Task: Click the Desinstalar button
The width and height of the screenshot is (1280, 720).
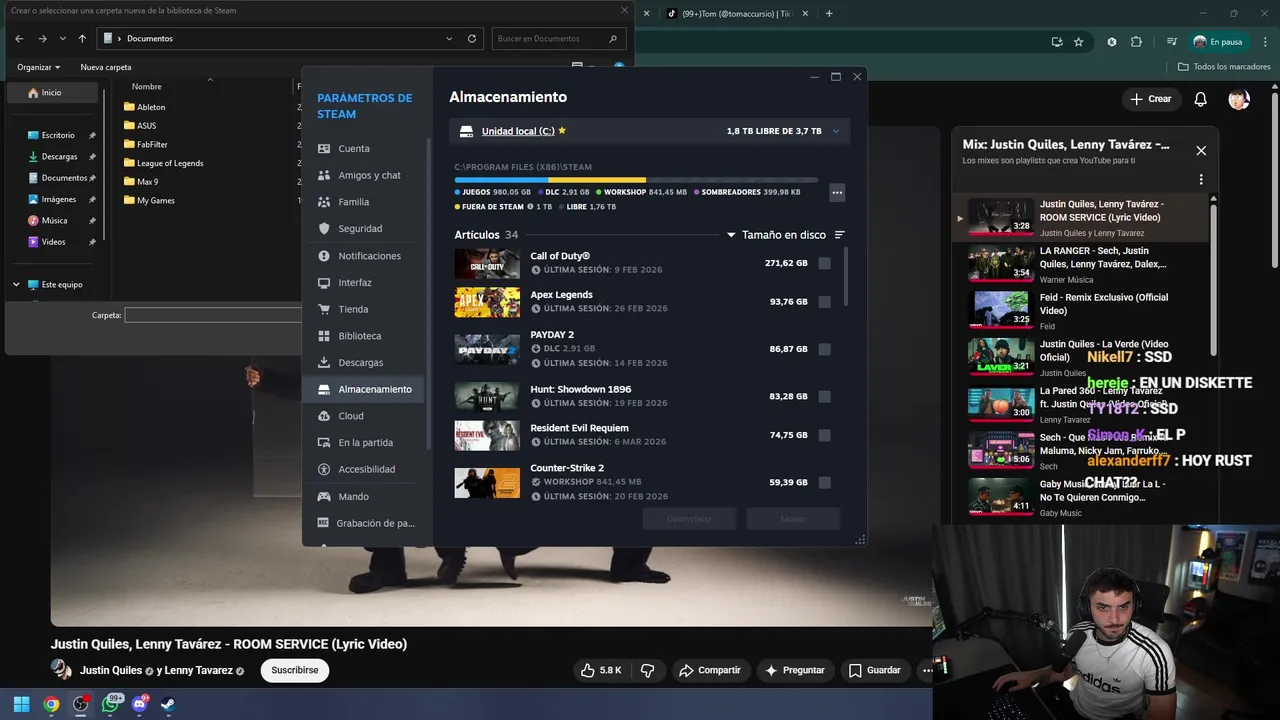Action: (x=689, y=519)
